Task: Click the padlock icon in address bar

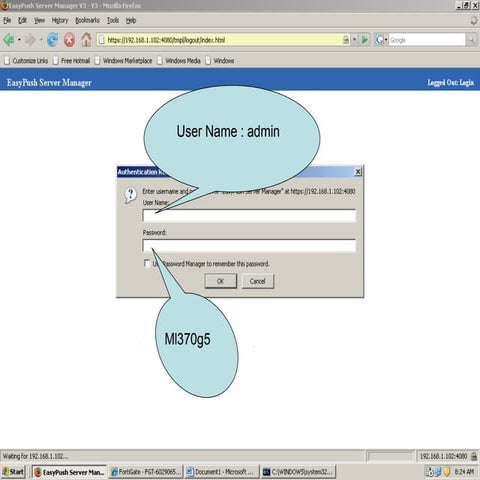Action: click(x=346, y=40)
